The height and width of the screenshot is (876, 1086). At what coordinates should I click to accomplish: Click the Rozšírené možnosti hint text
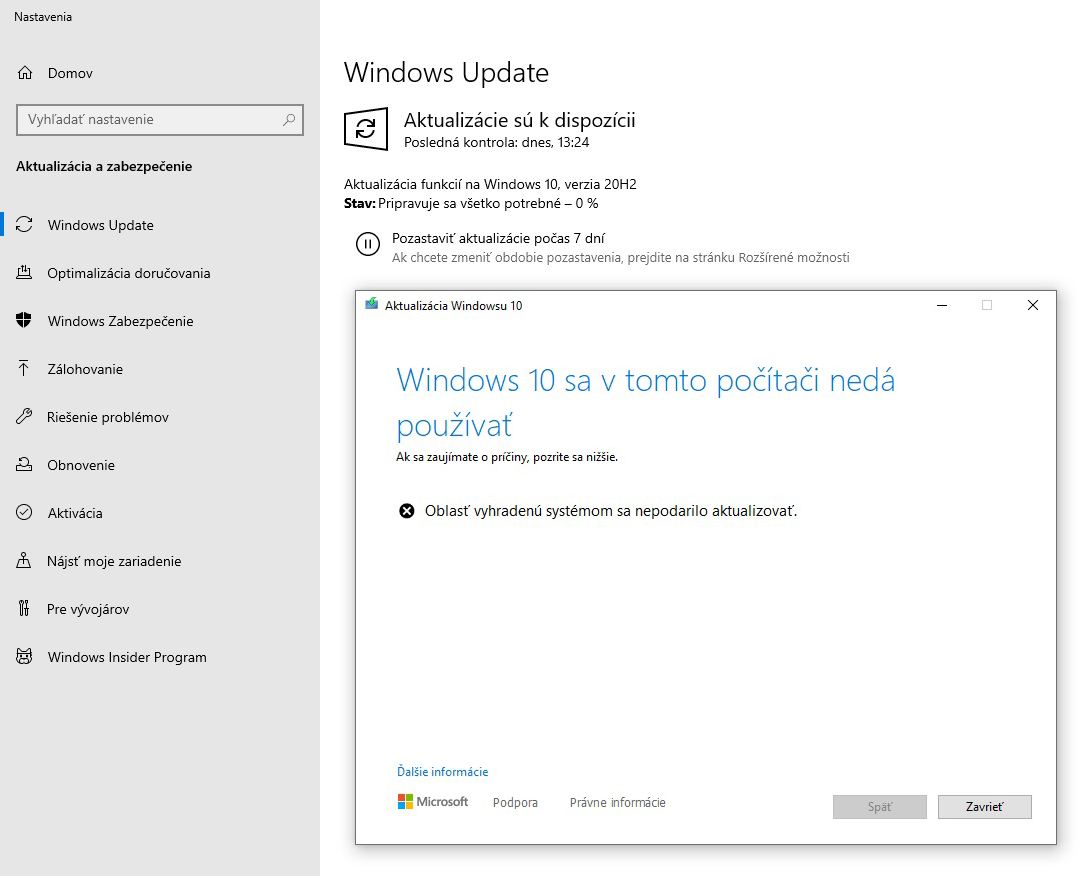coord(621,258)
